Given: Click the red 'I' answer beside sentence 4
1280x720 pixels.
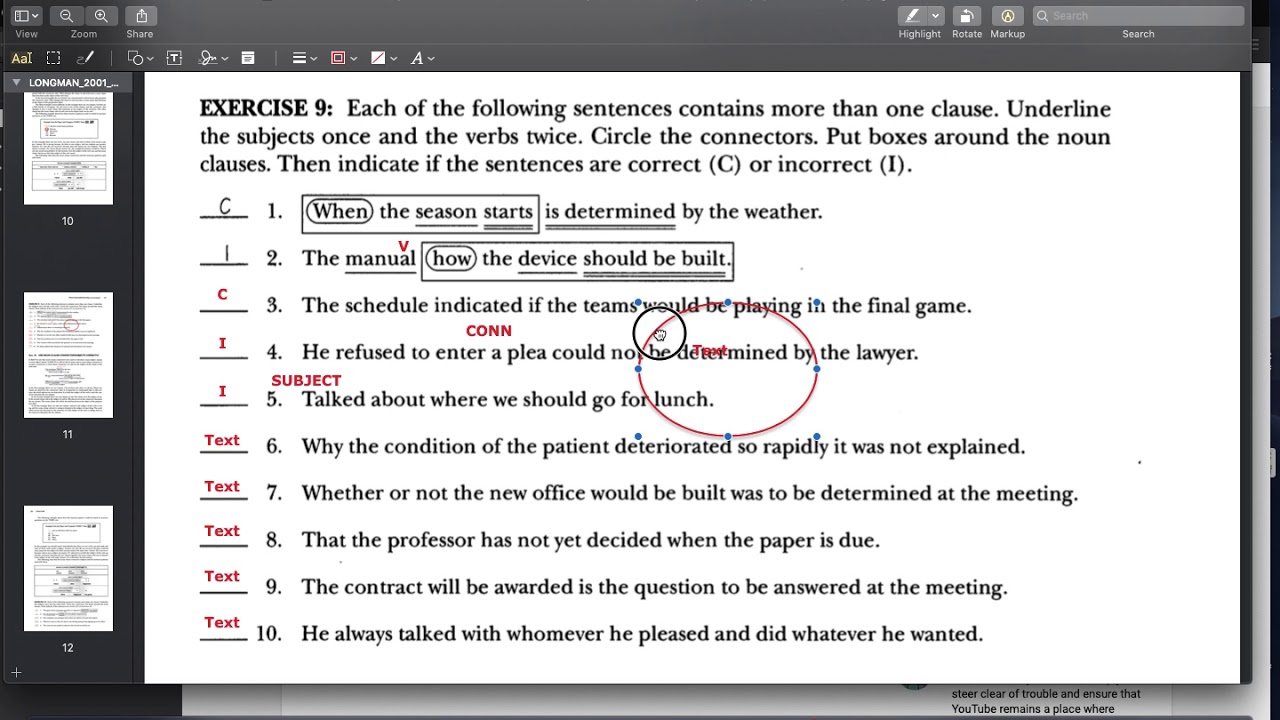Looking at the screenshot, I should [x=222, y=343].
